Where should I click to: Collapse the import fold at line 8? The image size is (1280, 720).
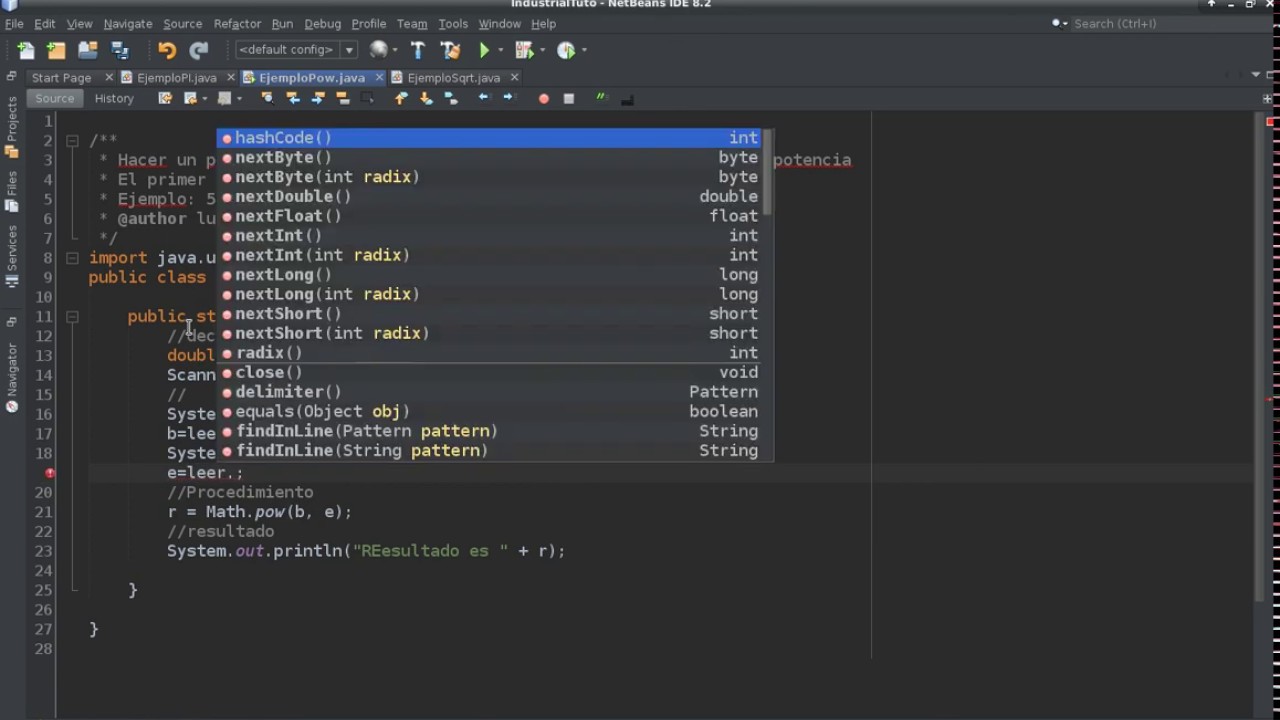pyautogui.click(x=72, y=258)
